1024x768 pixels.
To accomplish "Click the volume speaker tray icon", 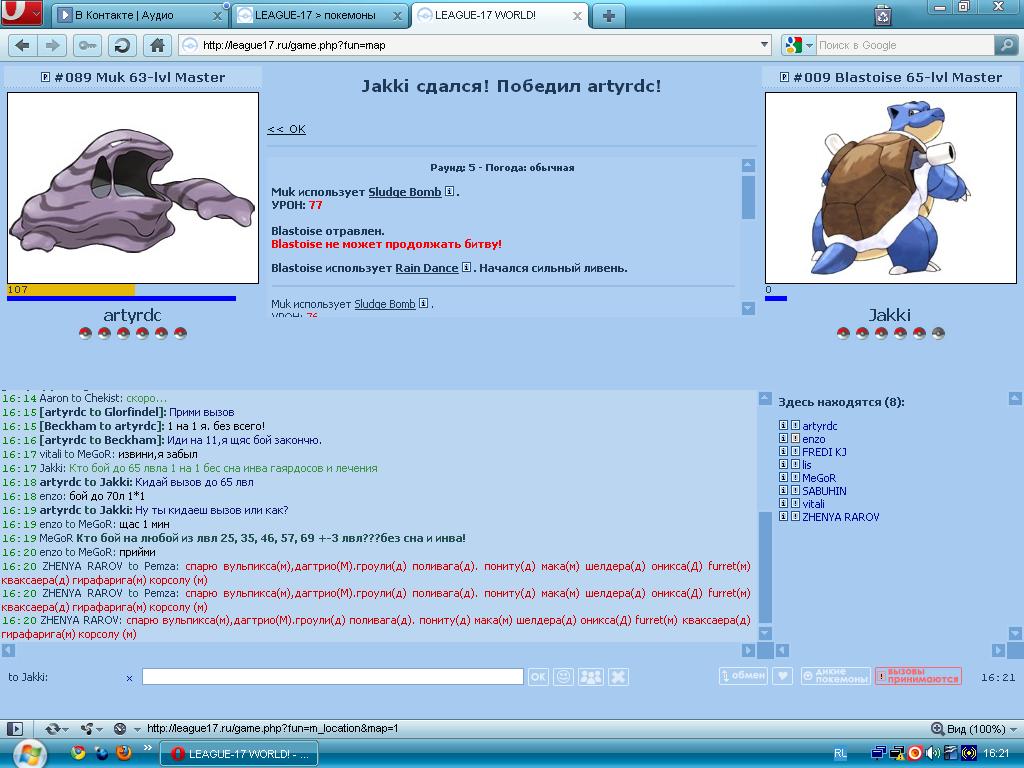I will coord(933,753).
